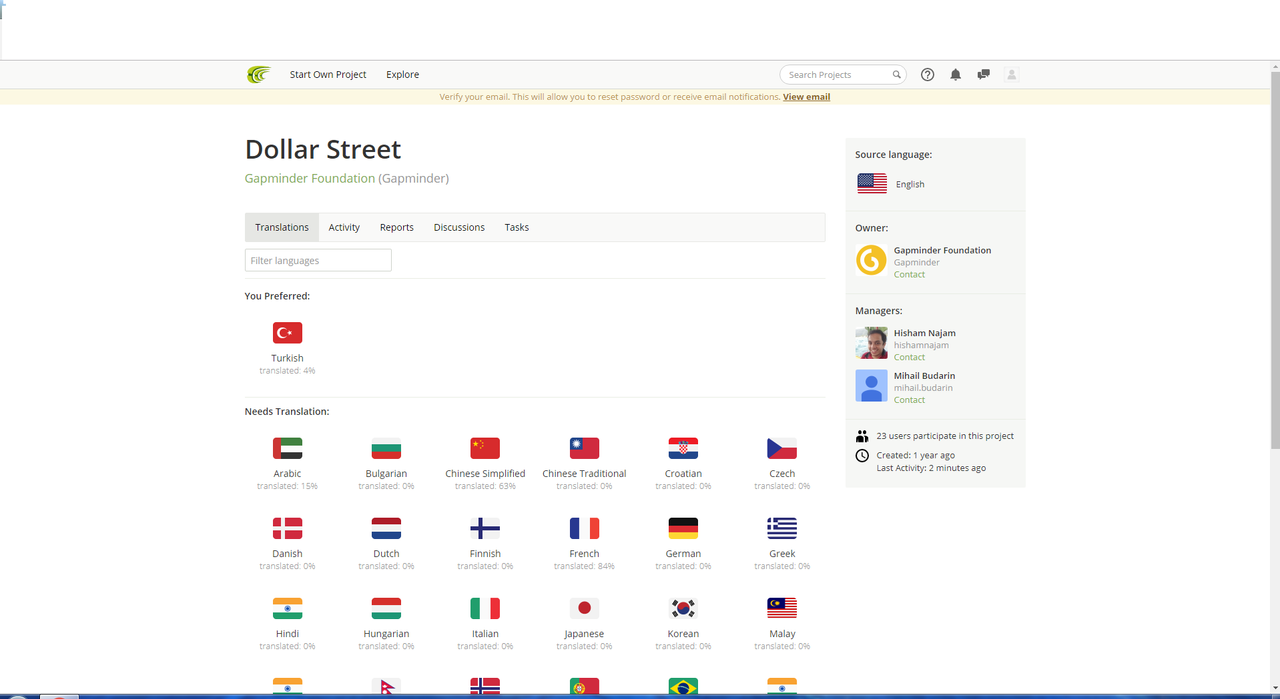Select the Chinese Traditional flag icon
This screenshot has width=1280, height=699.
[584, 448]
